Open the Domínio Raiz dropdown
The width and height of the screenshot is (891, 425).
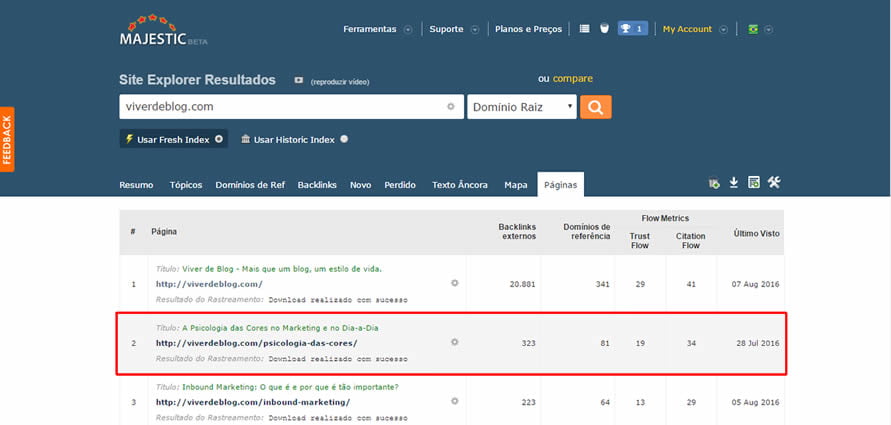[x=522, y=107]
